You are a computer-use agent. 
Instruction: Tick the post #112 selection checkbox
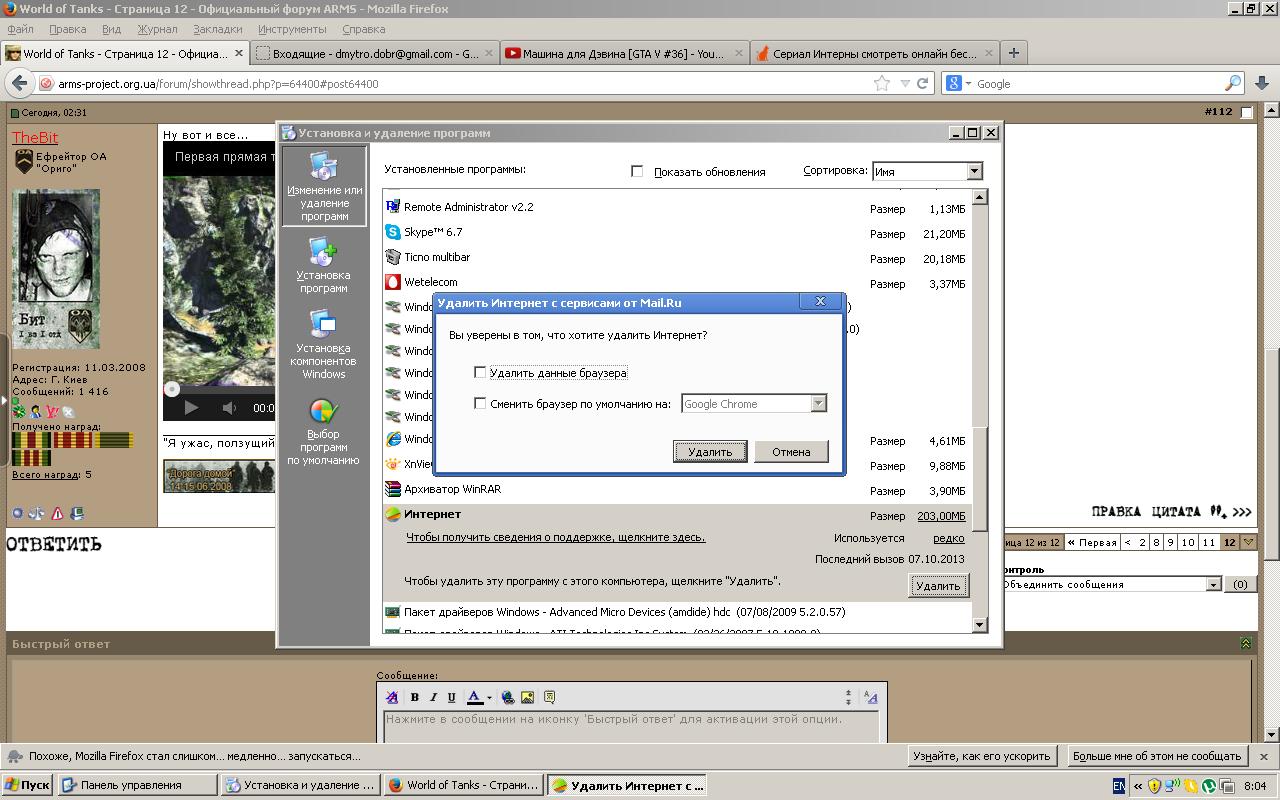point(1246,112)
